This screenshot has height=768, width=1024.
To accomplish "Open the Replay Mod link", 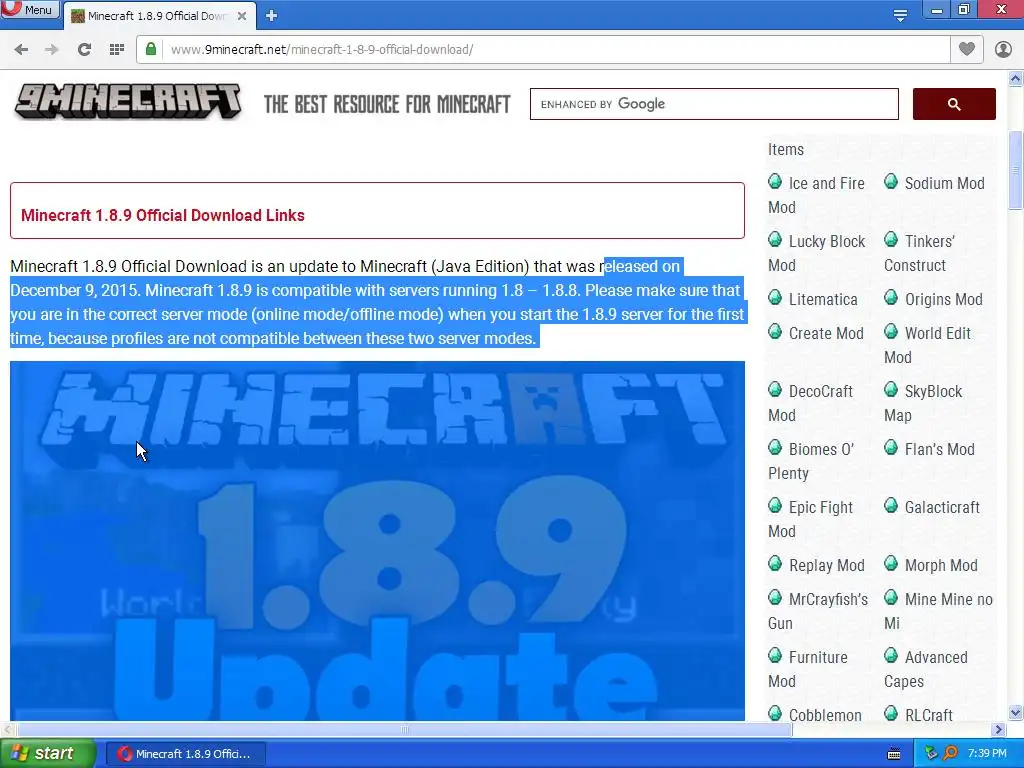I will pos(826,566).
